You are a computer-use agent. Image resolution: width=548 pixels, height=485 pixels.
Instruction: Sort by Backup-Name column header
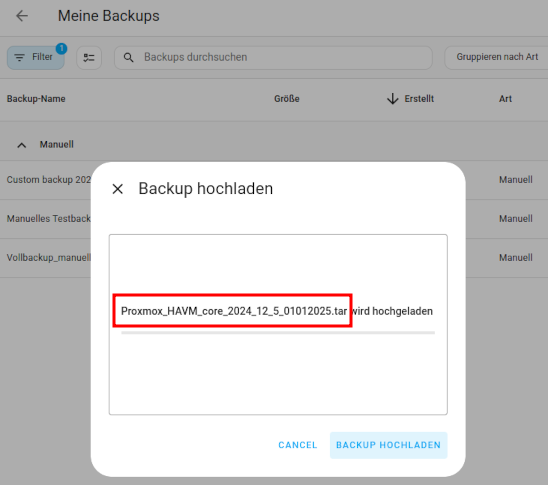tap(36, 99)
